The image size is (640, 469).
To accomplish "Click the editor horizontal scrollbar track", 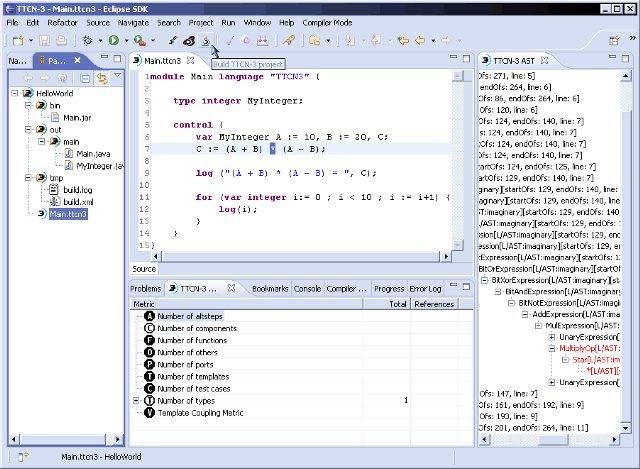I will click(300, 256).
